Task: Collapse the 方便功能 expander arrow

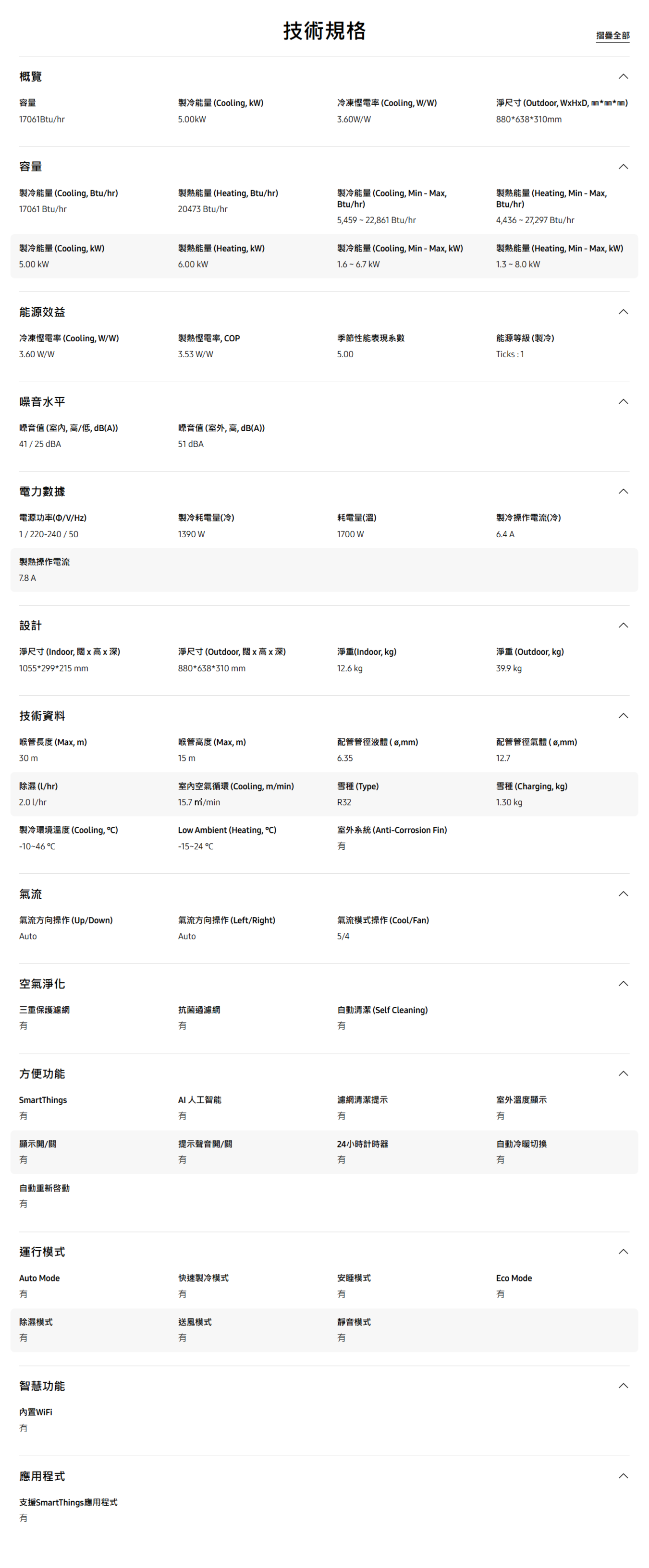Action: tap(623, 1073)
